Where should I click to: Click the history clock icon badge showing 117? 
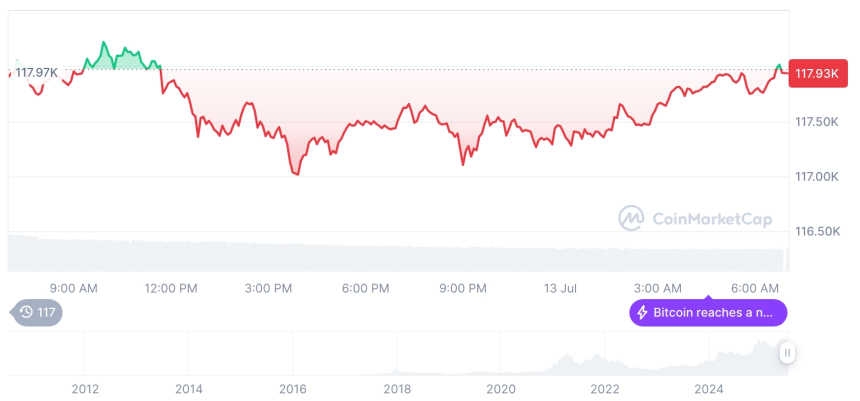point(37,313)
